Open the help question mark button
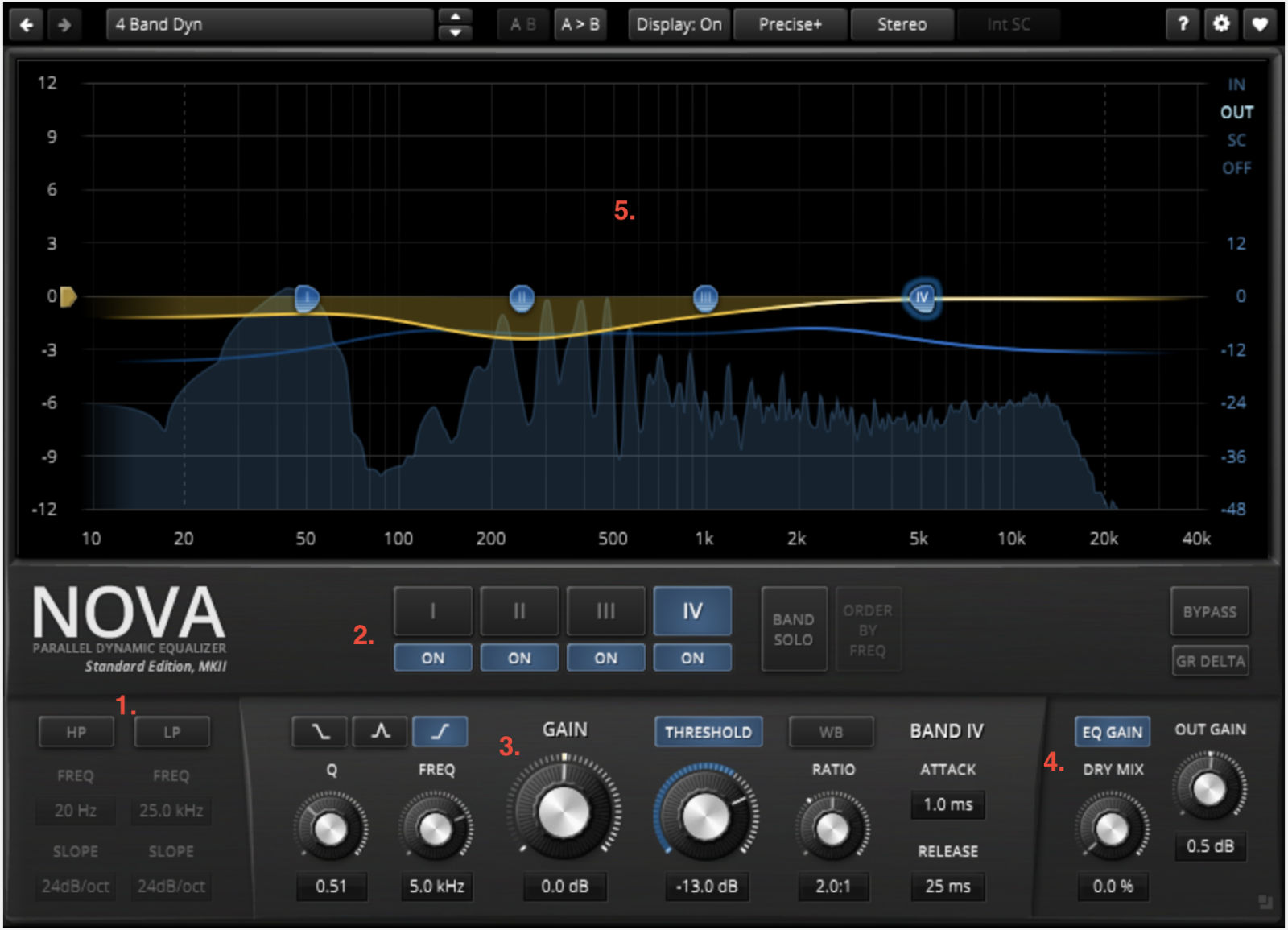The width and height of the screenshot is (1288, 930). 1183,24
